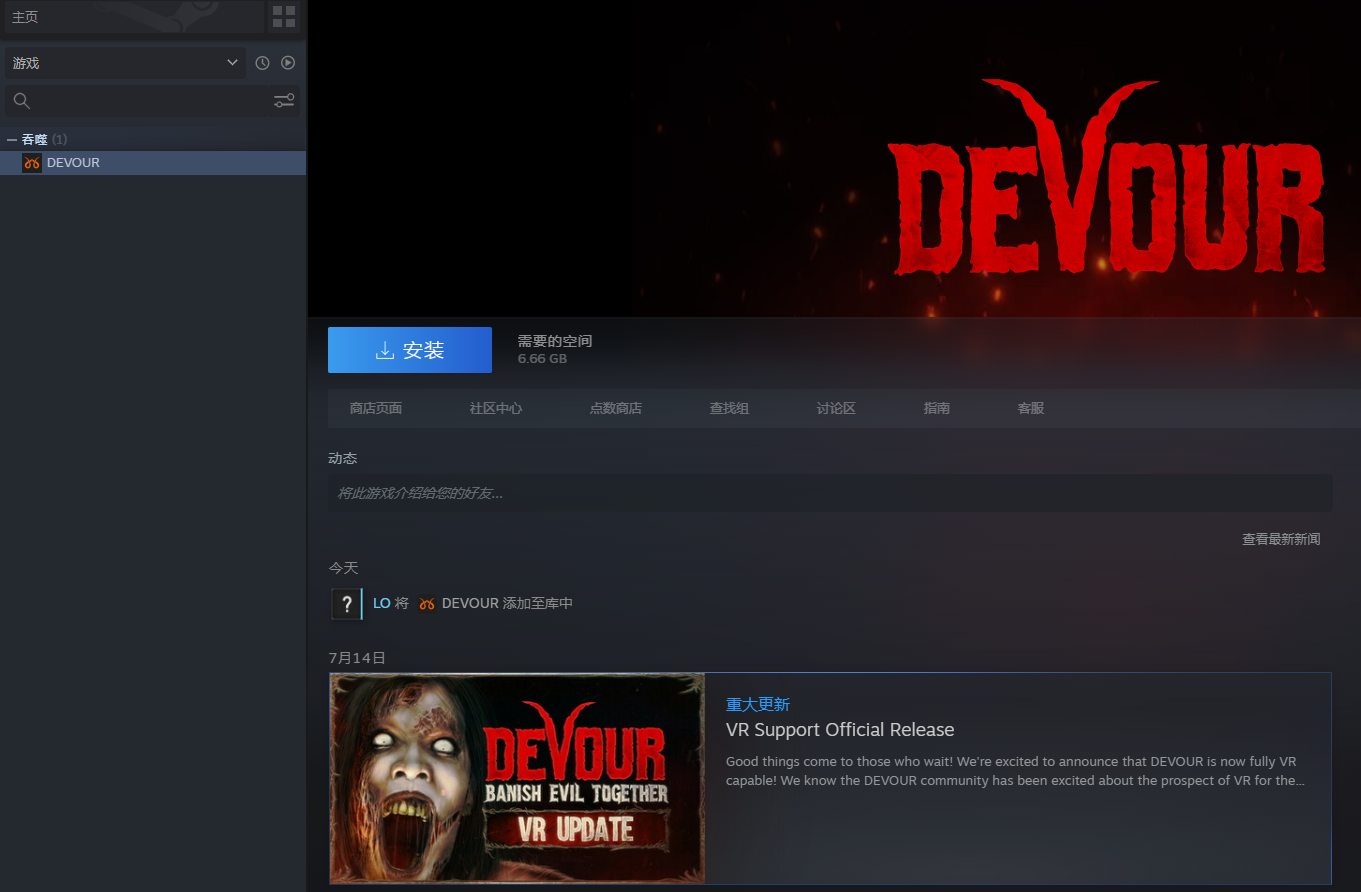Viewport: 1361px width, 892px height.
Task: Click the 6.66 GB space value
Action: click(542, 359)
